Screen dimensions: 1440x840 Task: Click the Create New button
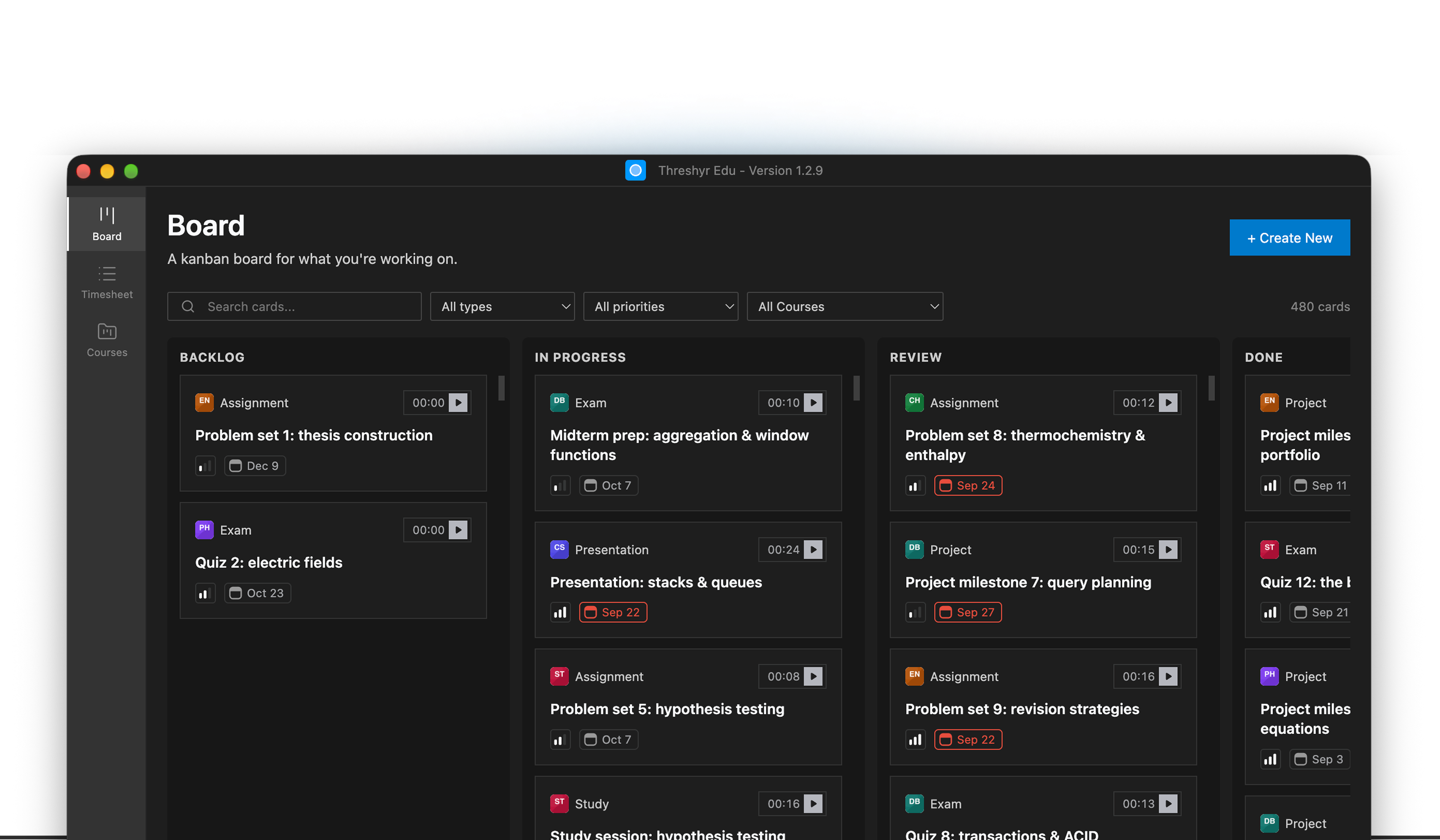(1289, 238)
